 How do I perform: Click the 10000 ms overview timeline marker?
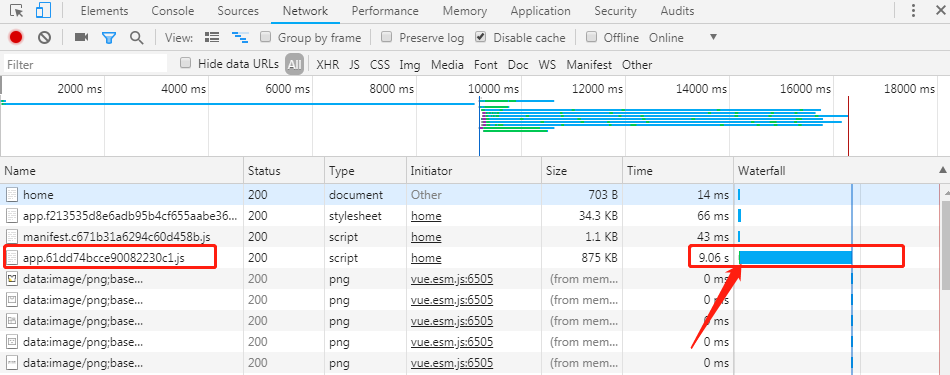493,89
